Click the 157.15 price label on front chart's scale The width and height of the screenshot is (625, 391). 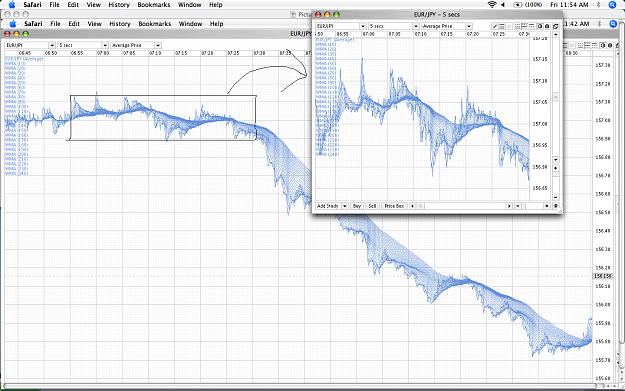(x=540, y=59)
